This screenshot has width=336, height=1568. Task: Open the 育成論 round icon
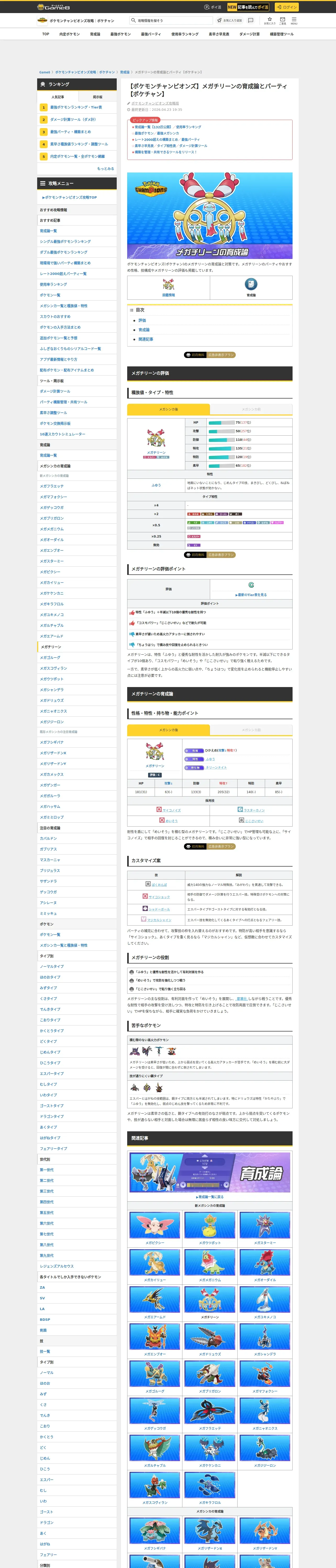[251, 284]
